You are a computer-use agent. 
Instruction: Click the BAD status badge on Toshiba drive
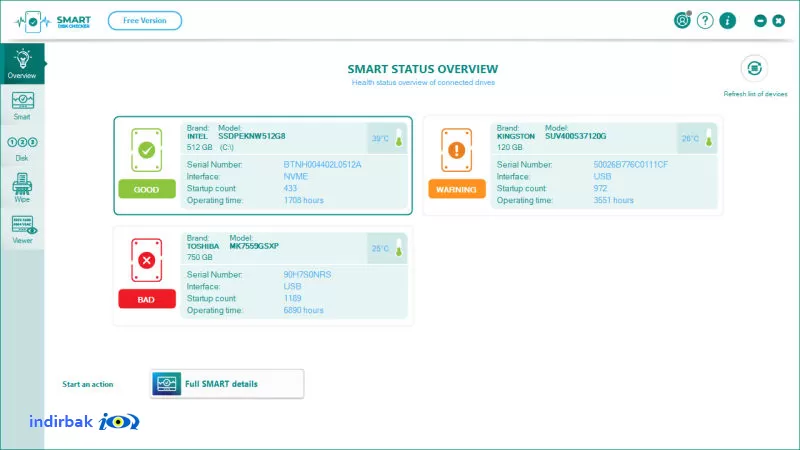147,299
